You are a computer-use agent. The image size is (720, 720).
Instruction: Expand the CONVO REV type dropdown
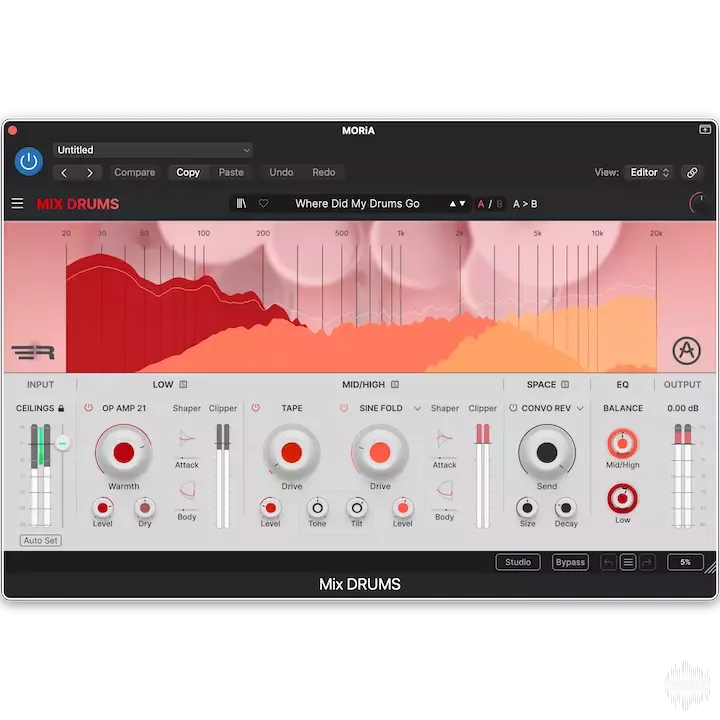(x=580, y=408)
